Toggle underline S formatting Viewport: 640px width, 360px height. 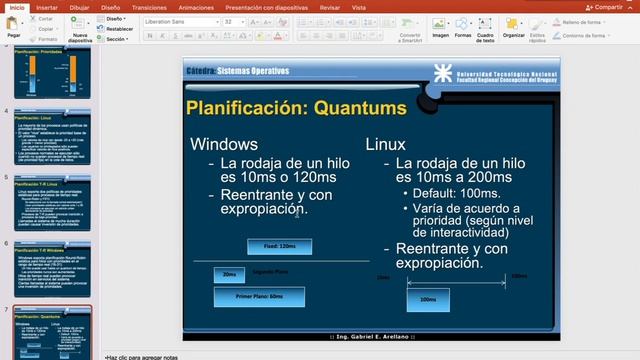(176, 36)
